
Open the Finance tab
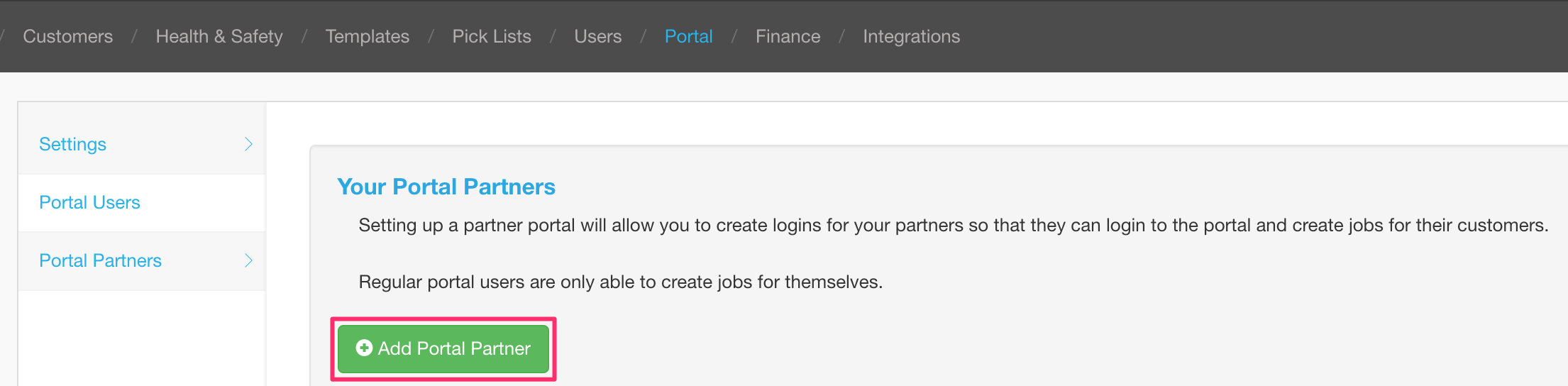(x=788, y=36)
